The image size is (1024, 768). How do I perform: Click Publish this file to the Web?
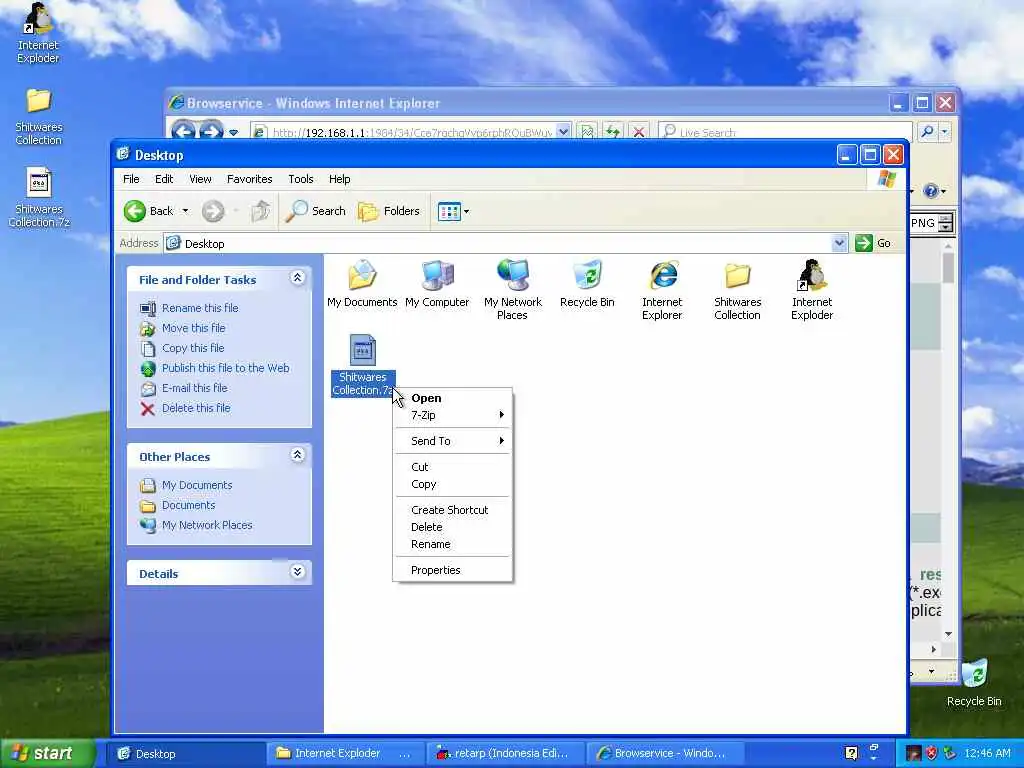click(x=225, y=368)
